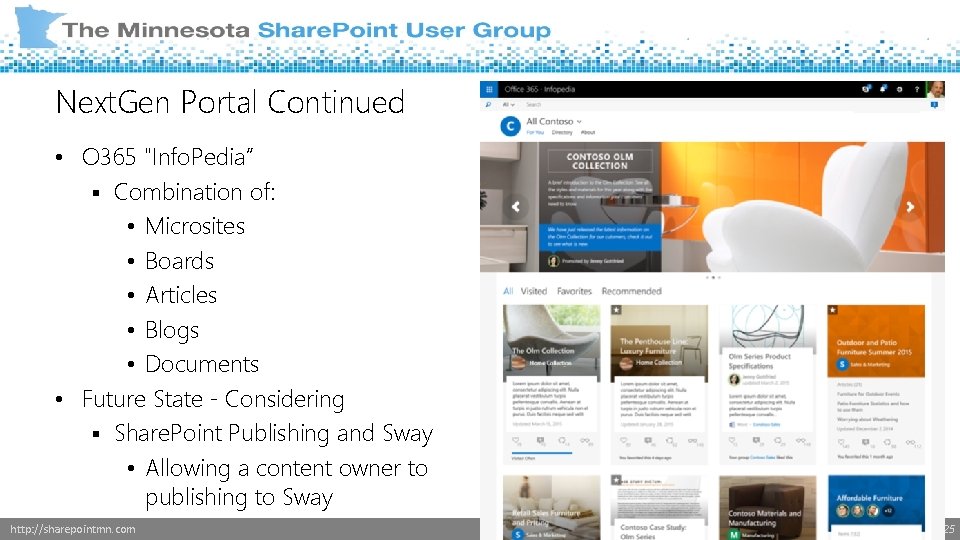Screen dimensions: 960x540
Task: Click the star on Penthouse Line card
Action: pos(617,310)
